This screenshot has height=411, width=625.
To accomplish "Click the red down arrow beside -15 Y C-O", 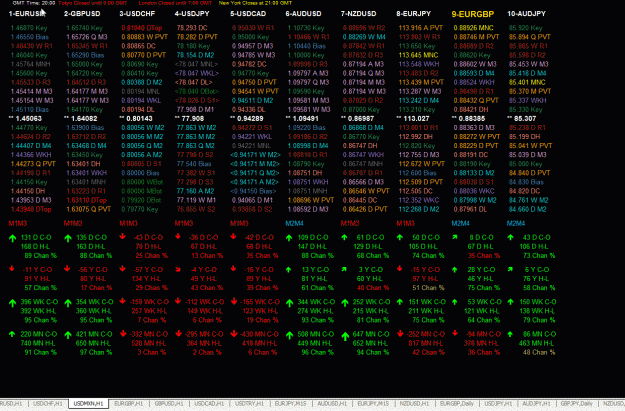I will click(399, 269).
